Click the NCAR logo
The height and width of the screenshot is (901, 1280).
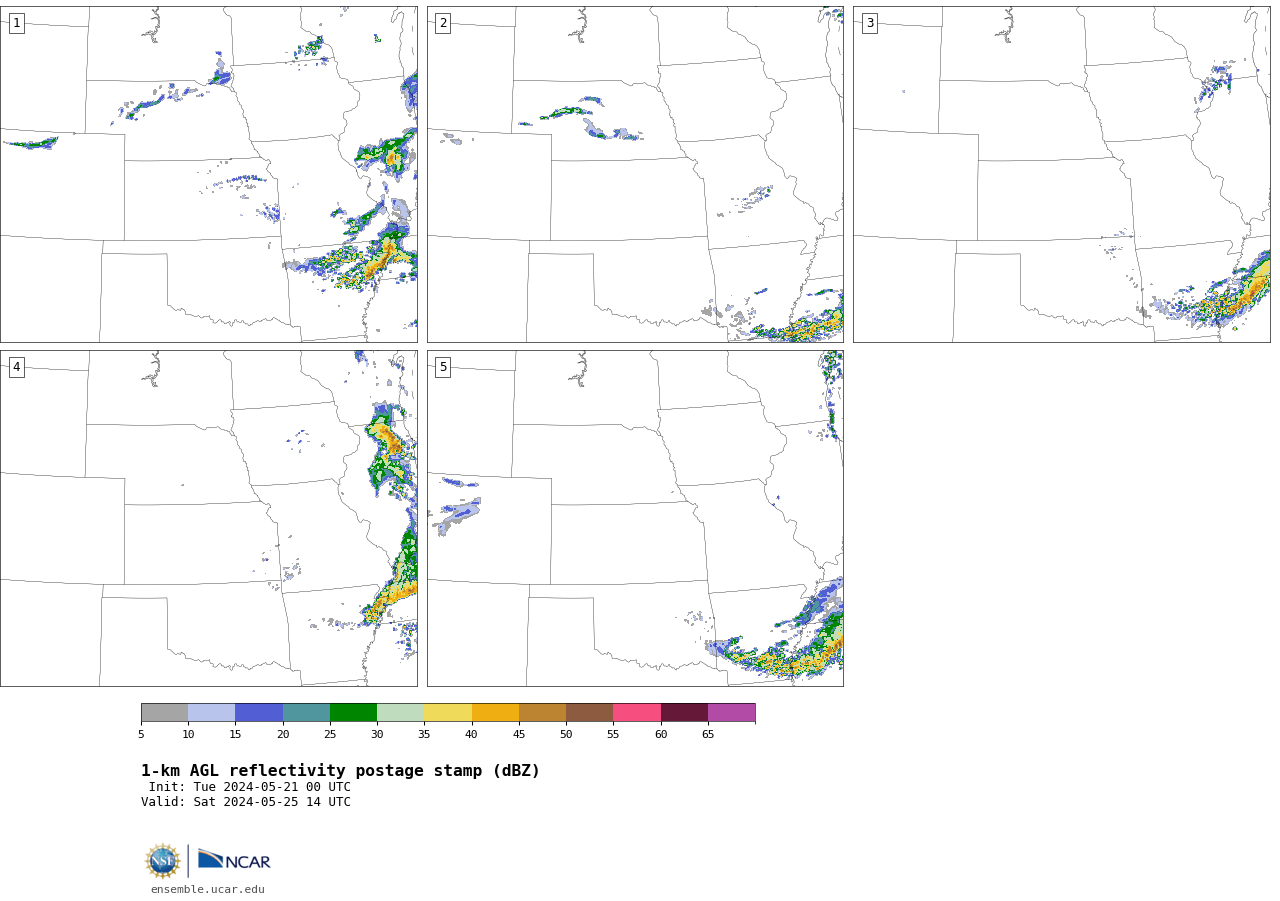pyautogui.click(x=234, y=860)
